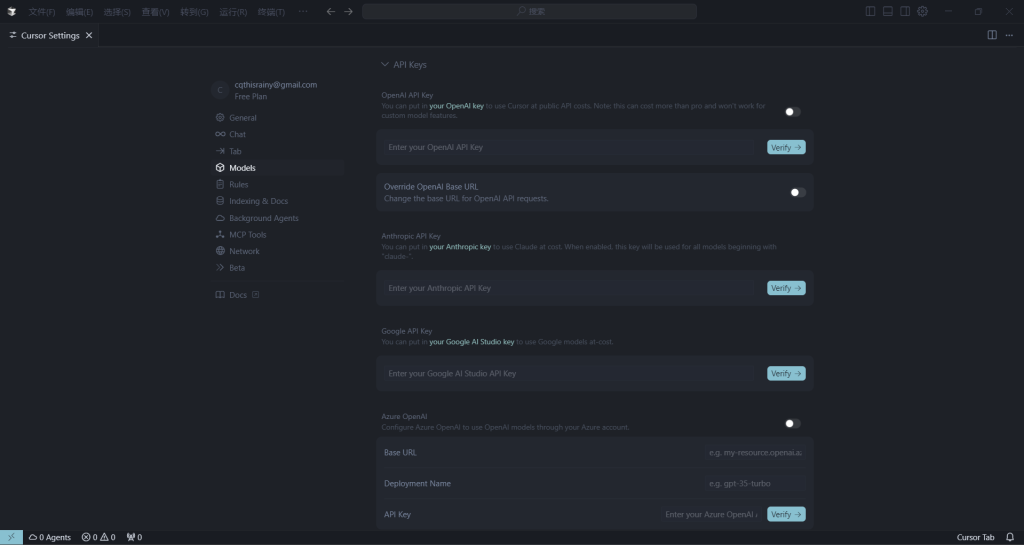Open the editor more actions ellipsis

click(1008, 35)
